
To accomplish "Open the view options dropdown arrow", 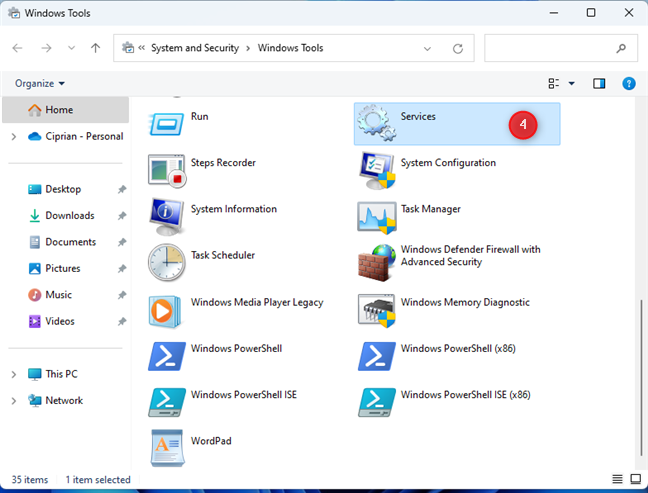I will (572, 83).
